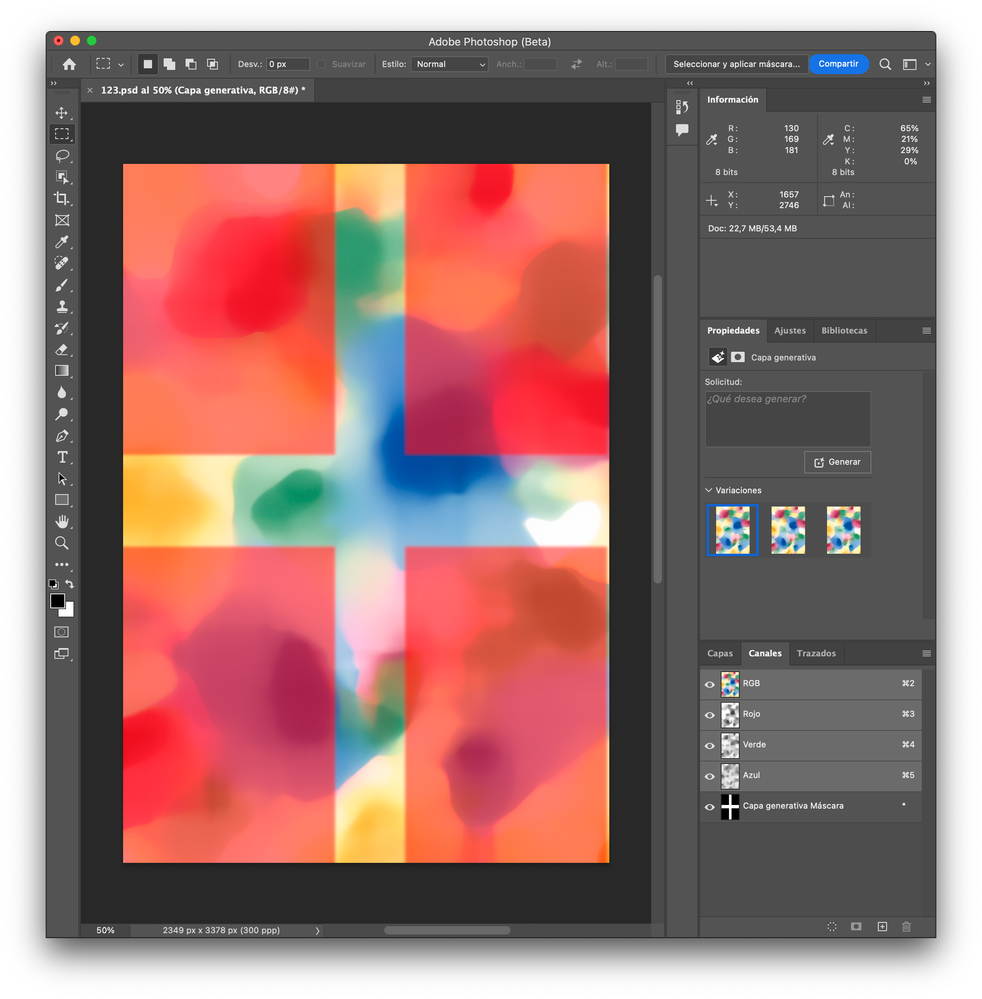982x999 pixels.
Task: Switch to the Bibliotecas tab
Action: click(x=844, y=330)
